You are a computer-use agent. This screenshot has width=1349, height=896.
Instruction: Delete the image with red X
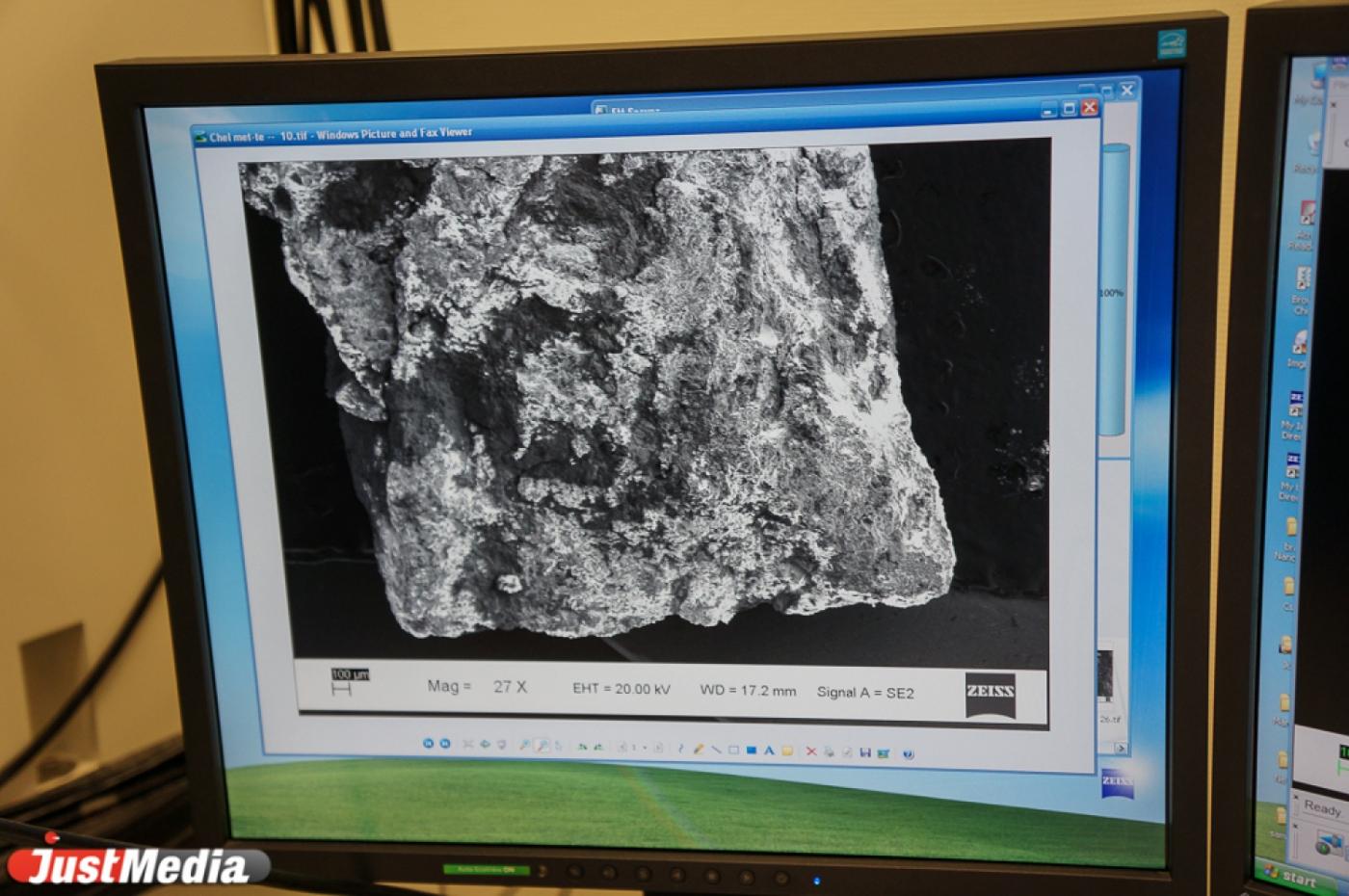tap(810, 751)
